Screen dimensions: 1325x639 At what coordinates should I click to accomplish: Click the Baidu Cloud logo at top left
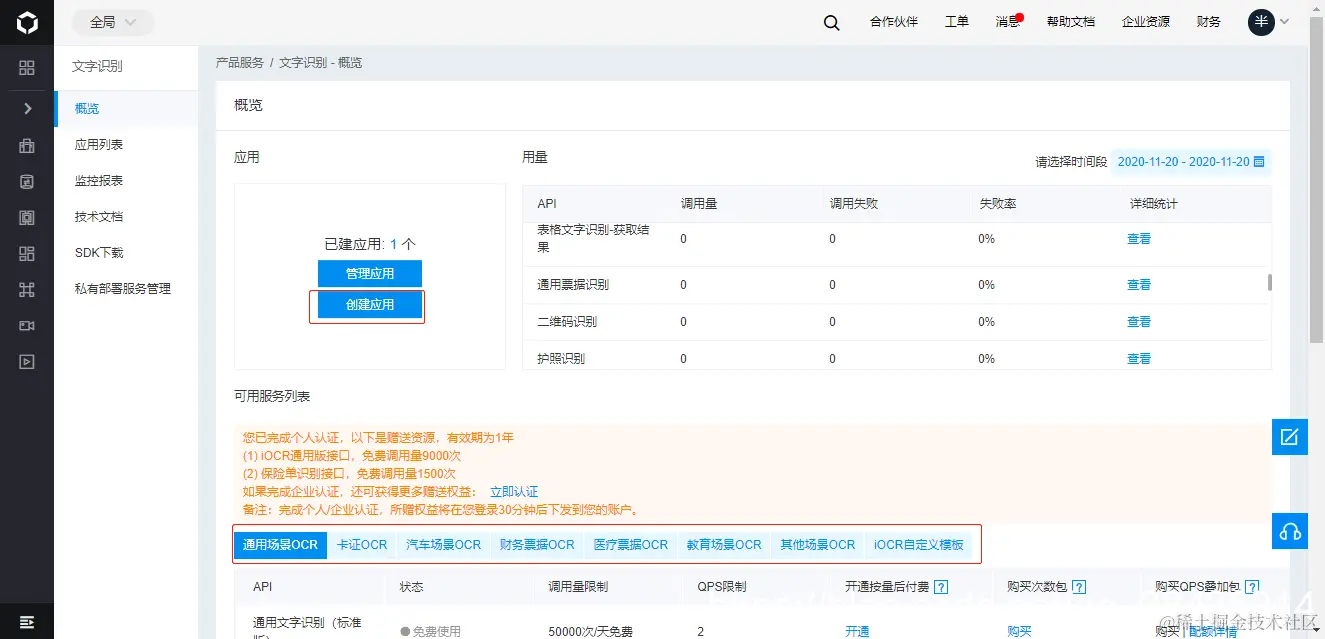pos(26,21)
